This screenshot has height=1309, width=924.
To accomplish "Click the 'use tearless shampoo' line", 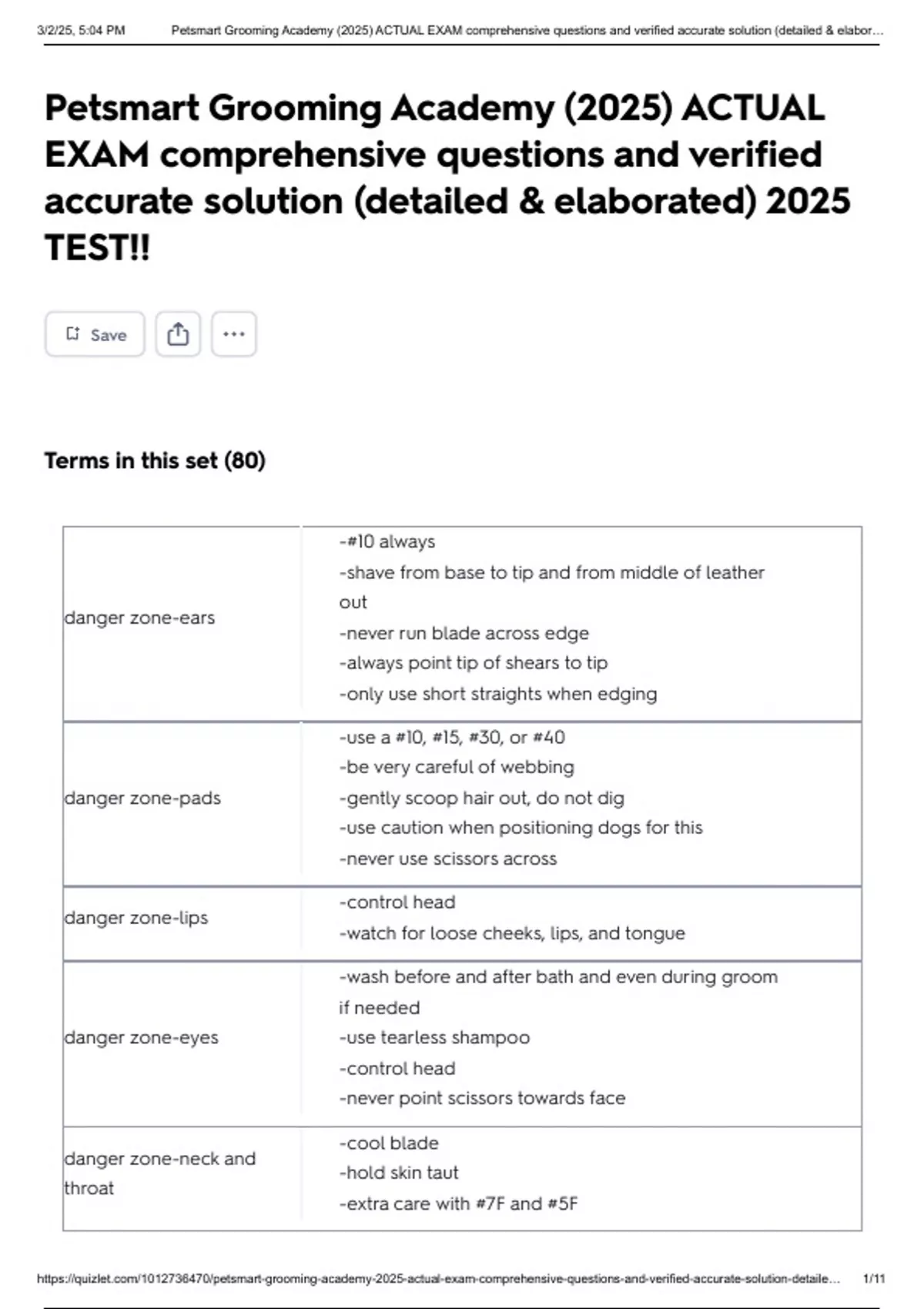I will [x=434, y=1037].
